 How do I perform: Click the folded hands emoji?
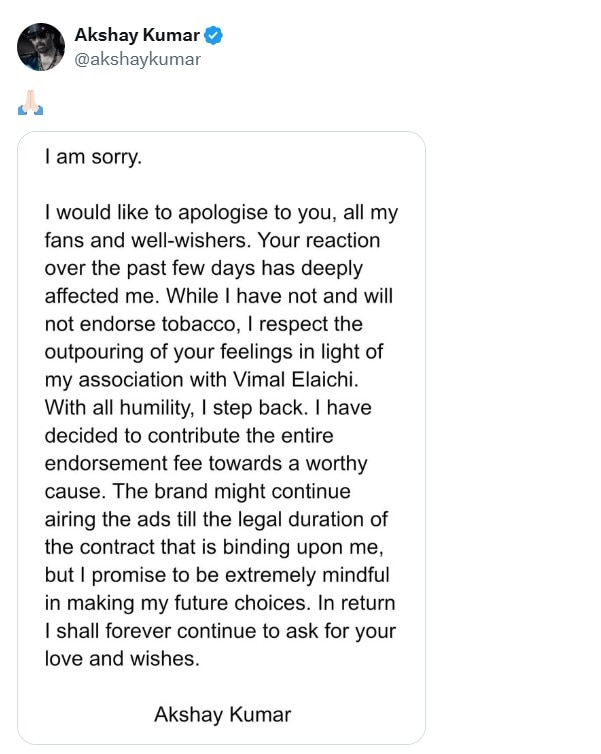30,102
